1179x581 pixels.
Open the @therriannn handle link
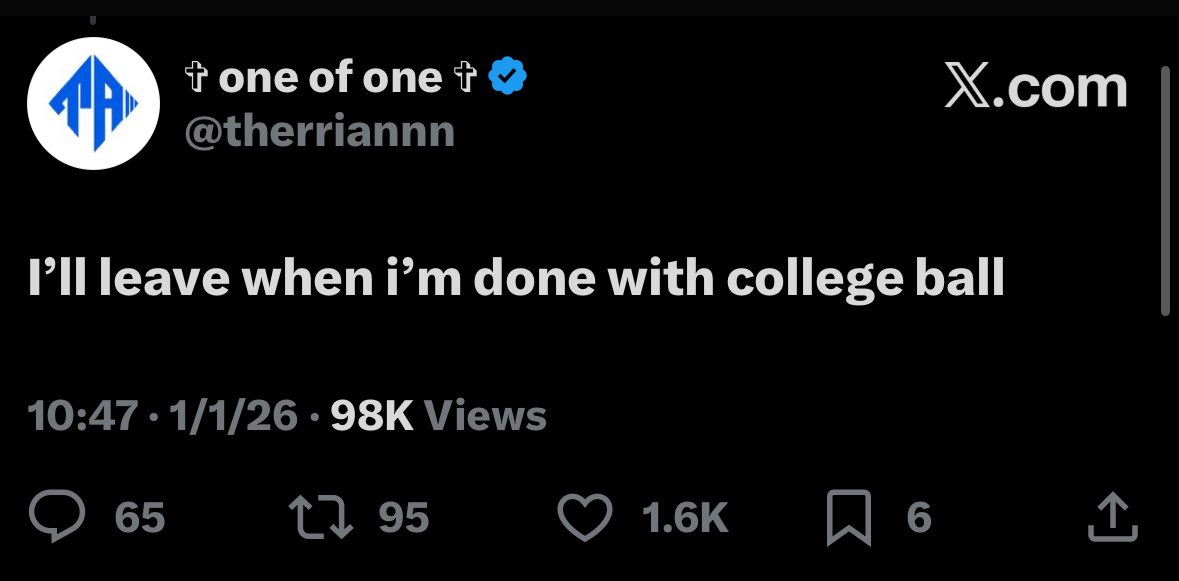[319, 131]
